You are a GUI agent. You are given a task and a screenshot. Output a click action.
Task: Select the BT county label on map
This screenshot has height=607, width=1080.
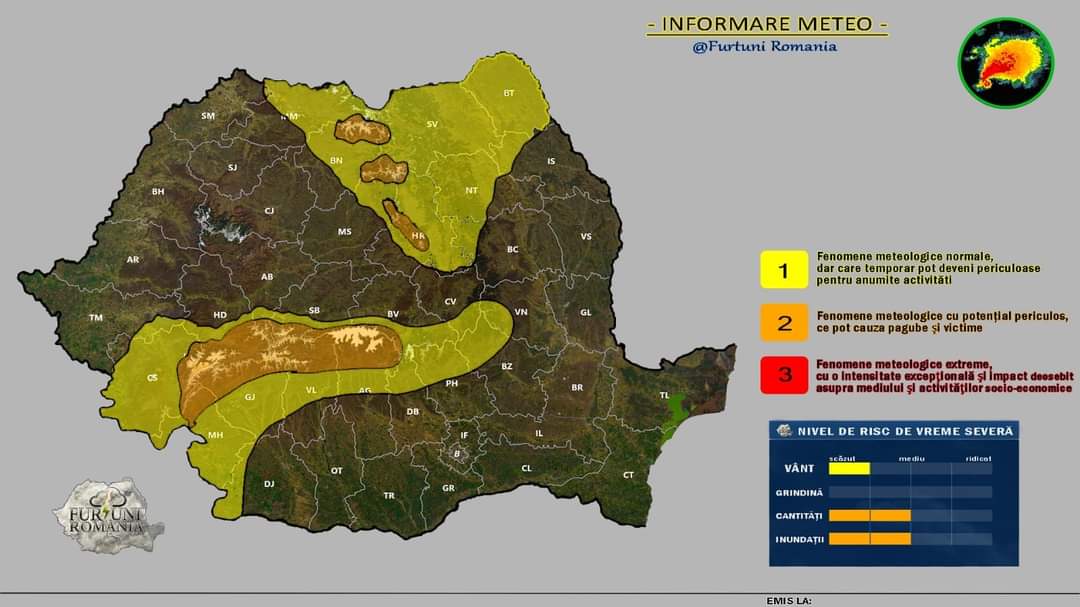[509, 93]
